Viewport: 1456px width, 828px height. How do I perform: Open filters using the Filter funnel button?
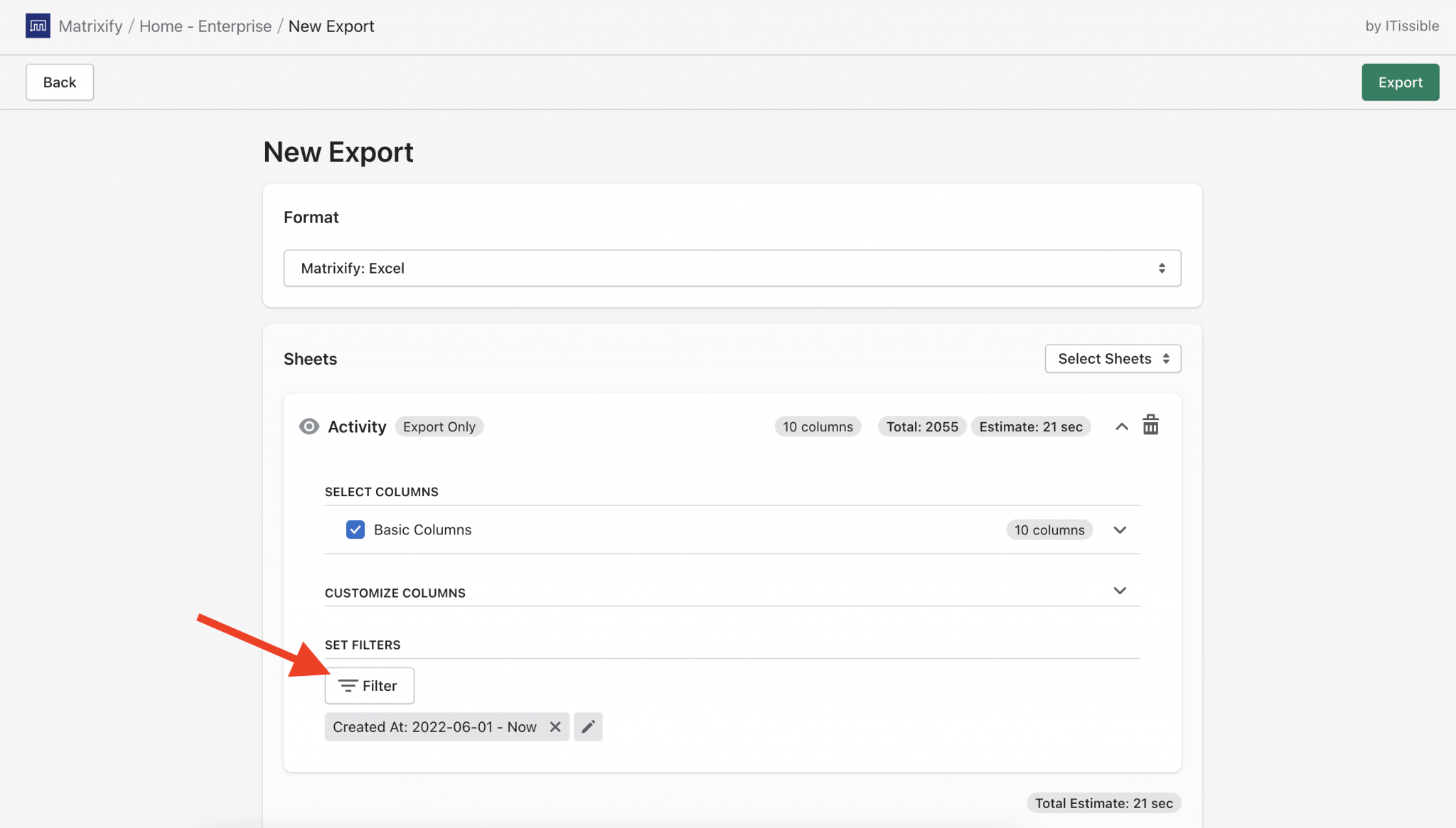click(x=369, y=685)
